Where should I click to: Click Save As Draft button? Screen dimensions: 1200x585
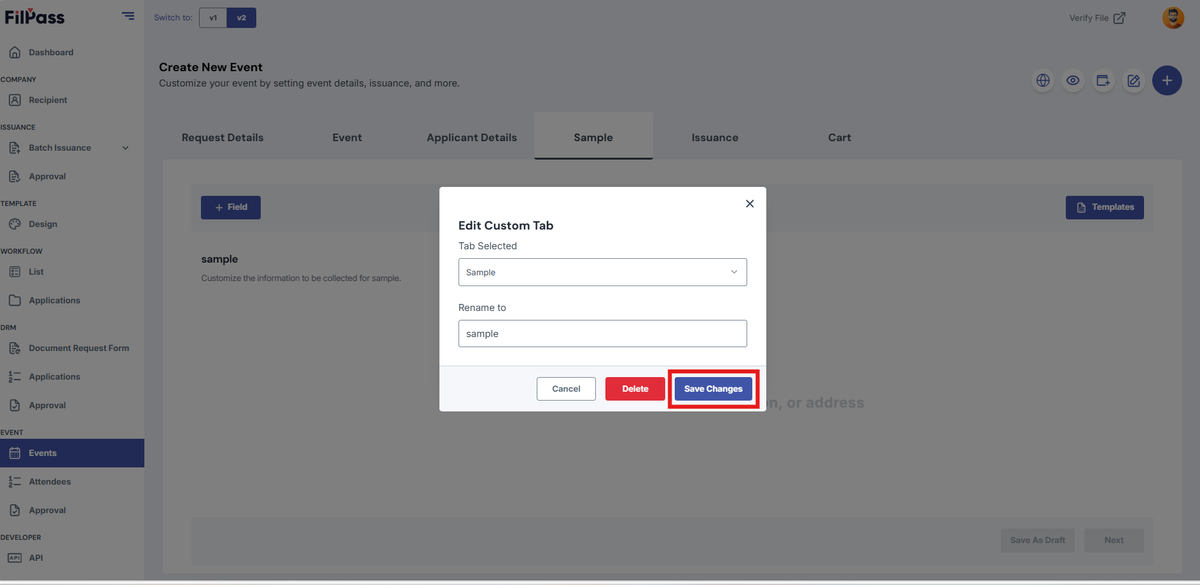pyautogui.click(x=1038, y=540)
